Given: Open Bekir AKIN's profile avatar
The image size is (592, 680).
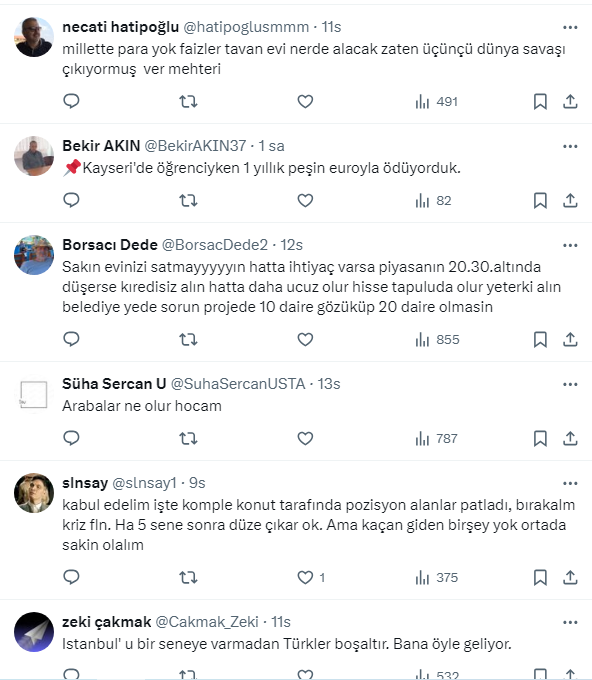Looking at the screenshot, I should (x=34, y=156).
